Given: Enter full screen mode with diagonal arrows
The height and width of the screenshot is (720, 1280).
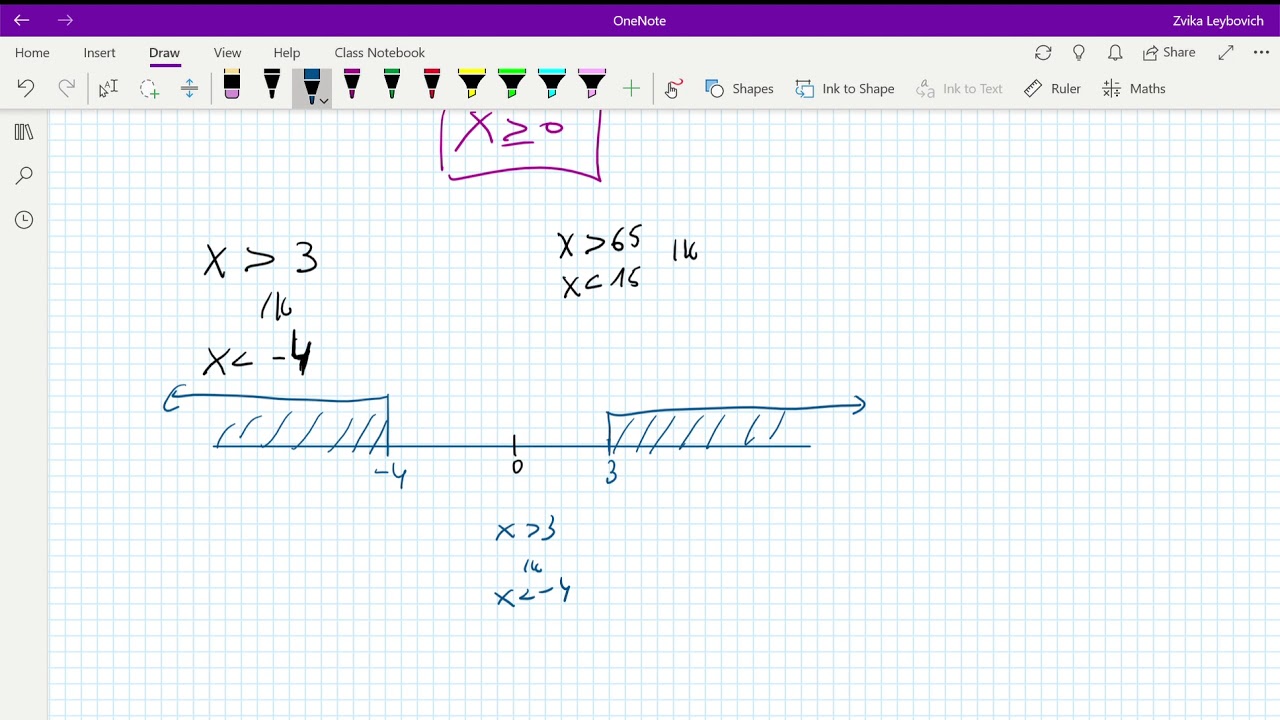Looking at the screenshot, I should tap(1226, 52).
